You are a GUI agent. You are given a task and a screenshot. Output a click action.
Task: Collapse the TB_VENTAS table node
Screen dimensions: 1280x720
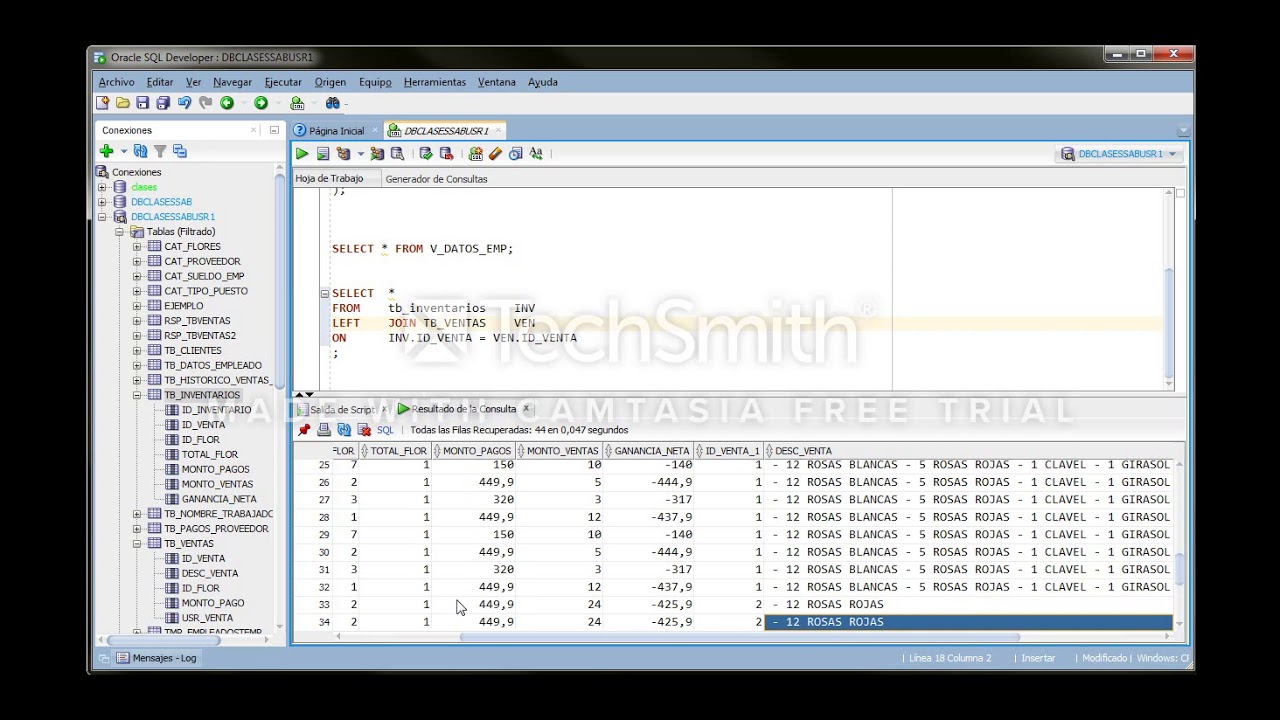[137, 544]
